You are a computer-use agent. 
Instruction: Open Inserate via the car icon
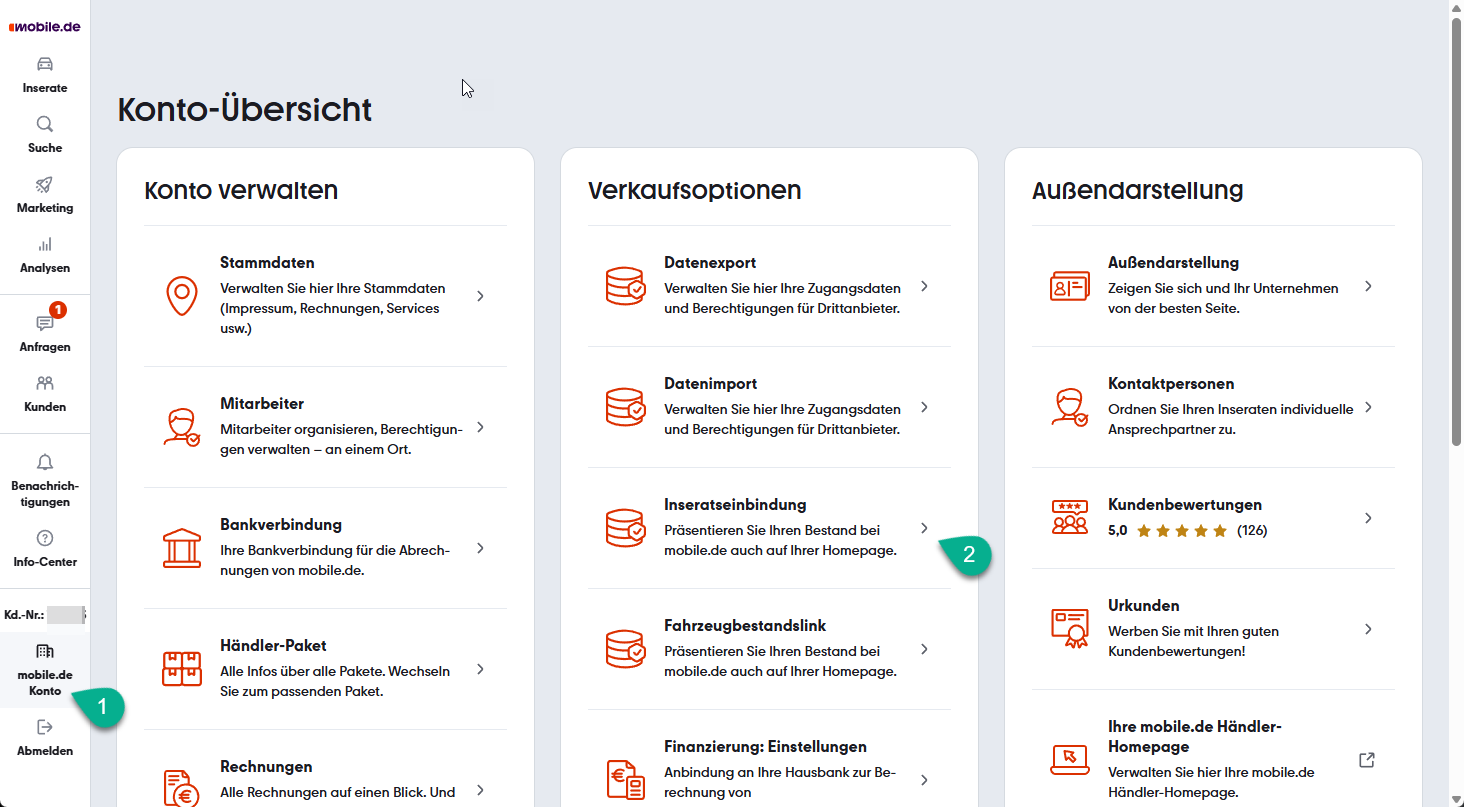pyautogui.click(x=45, y=65)
